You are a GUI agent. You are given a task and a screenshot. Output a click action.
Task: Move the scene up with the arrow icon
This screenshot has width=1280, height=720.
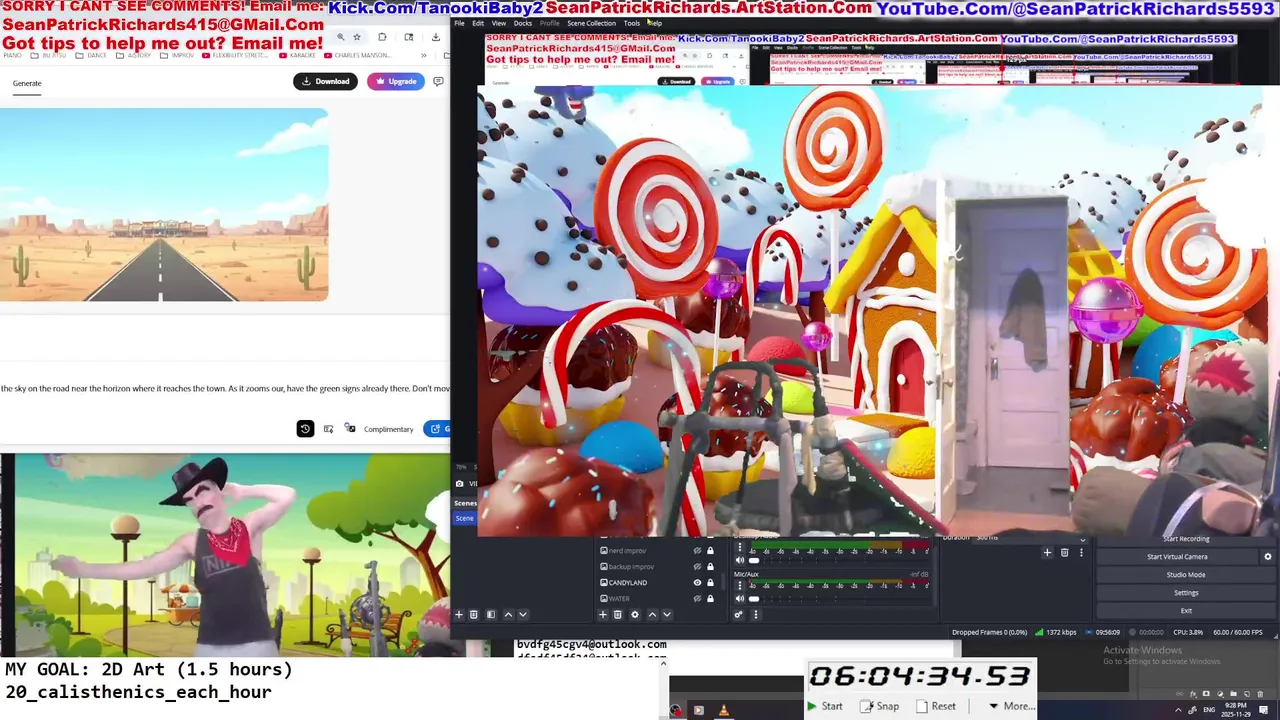pyautogui.click(x=508, y=615)
